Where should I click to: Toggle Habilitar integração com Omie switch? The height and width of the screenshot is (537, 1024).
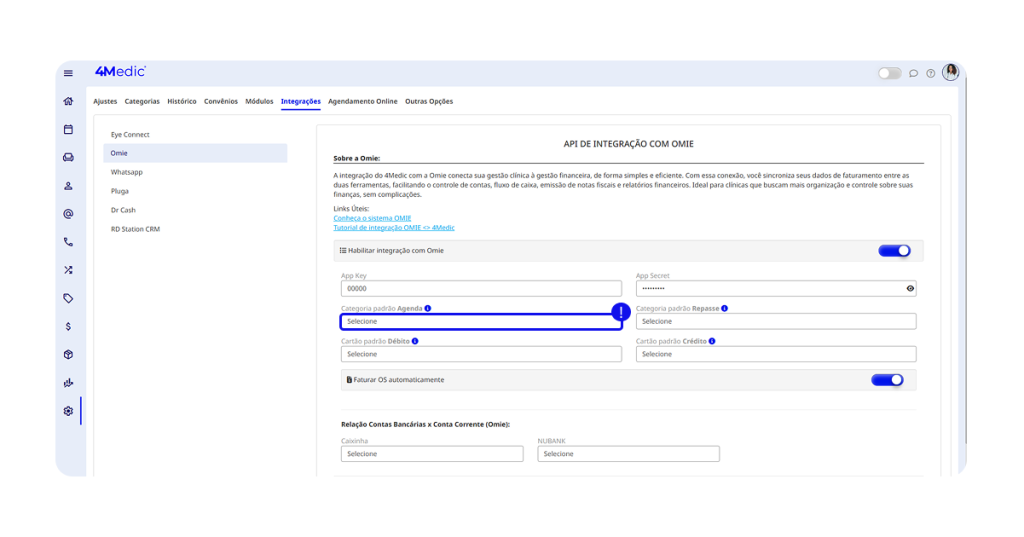click(x=894, y=251)
